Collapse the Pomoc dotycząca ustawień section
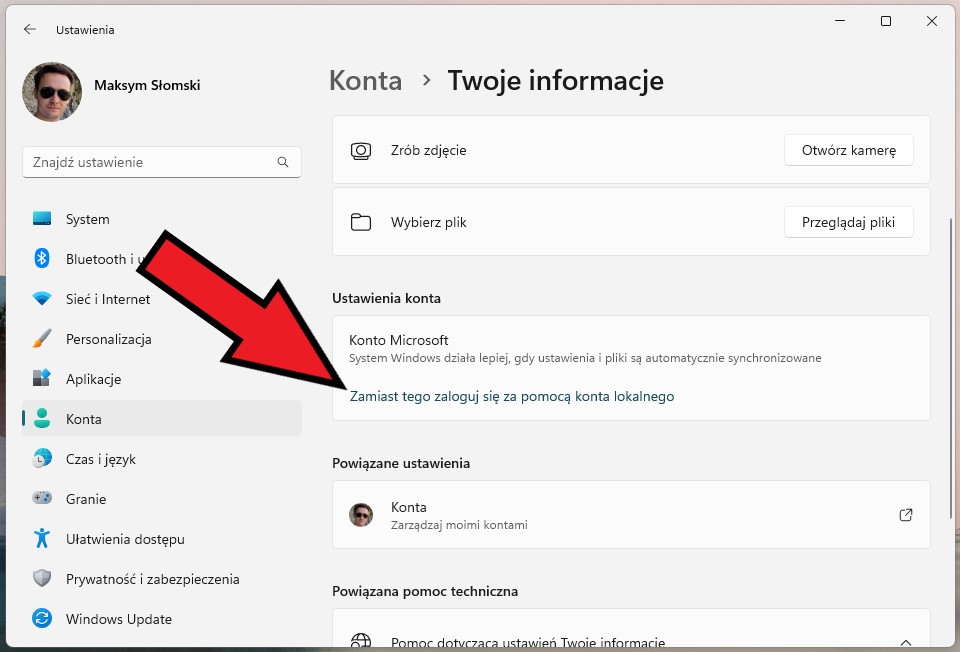 coord(906,643)
